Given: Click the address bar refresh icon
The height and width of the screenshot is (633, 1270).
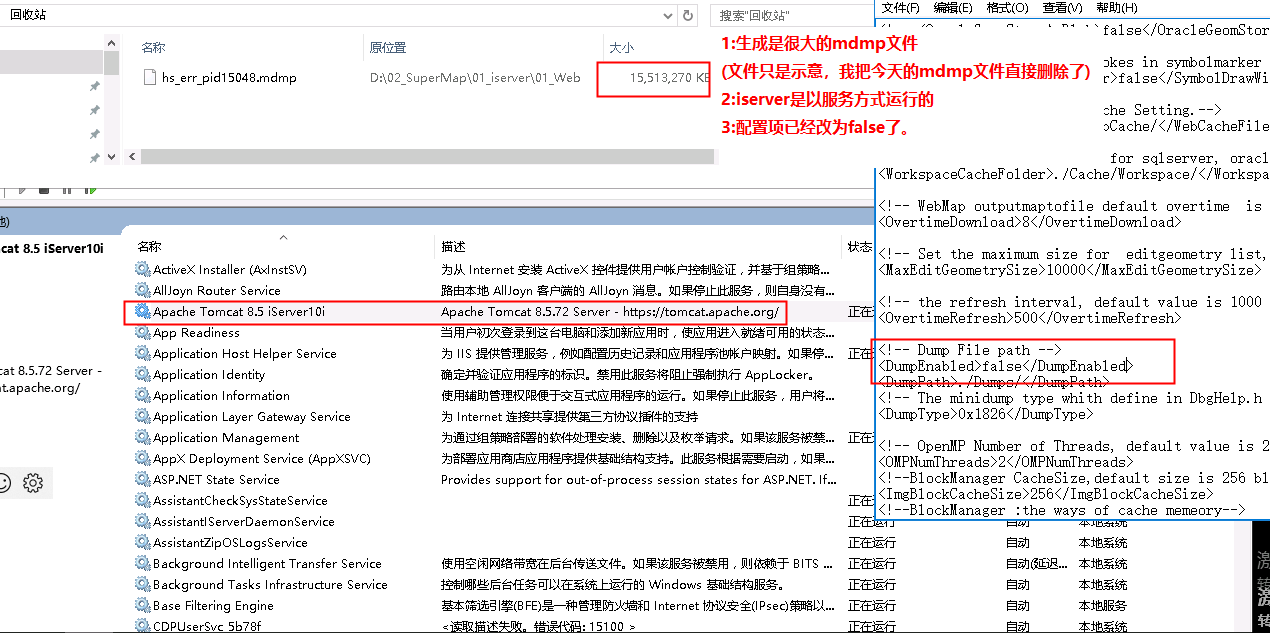Looking at the screenshot, I should click(688, 15).
